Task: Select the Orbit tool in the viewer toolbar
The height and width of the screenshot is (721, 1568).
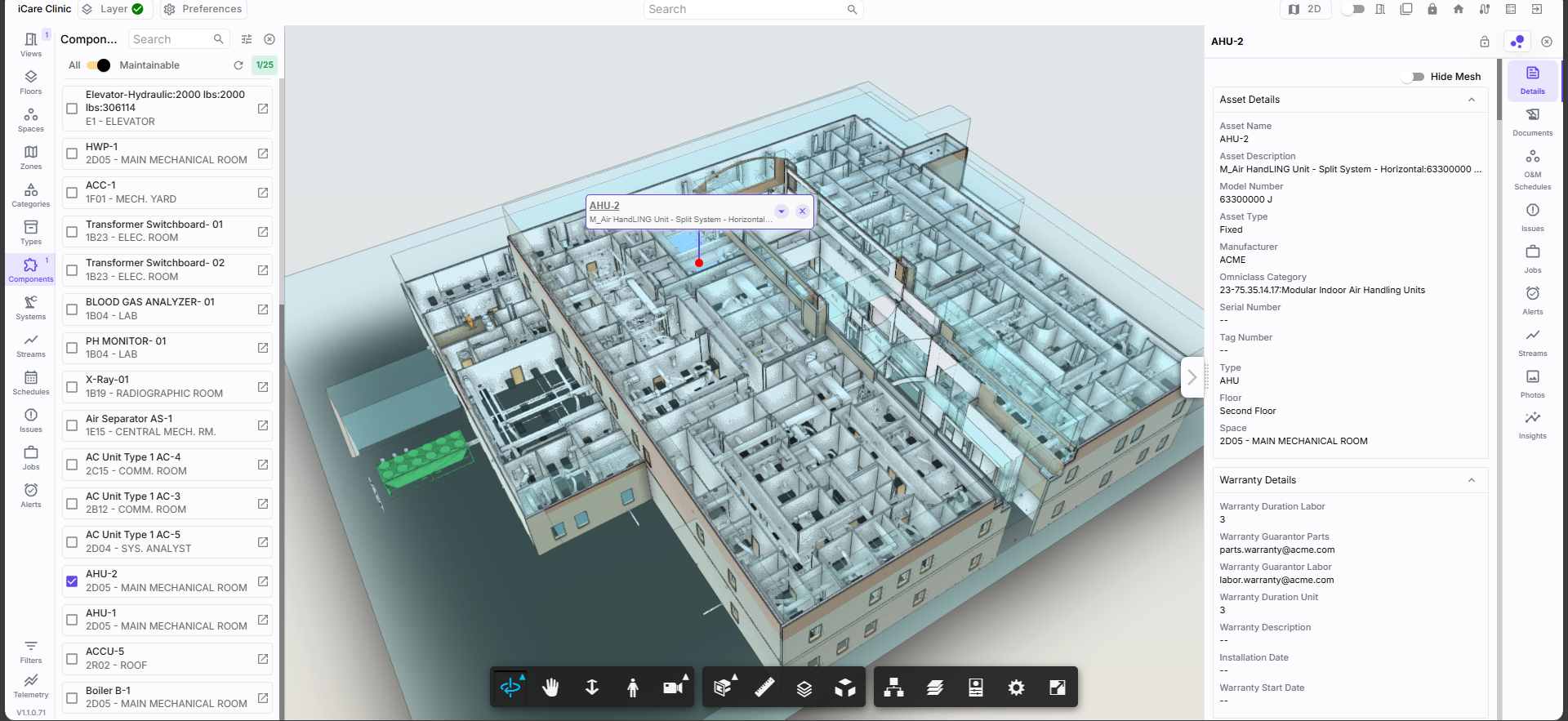Action: [x=510, y=688]
